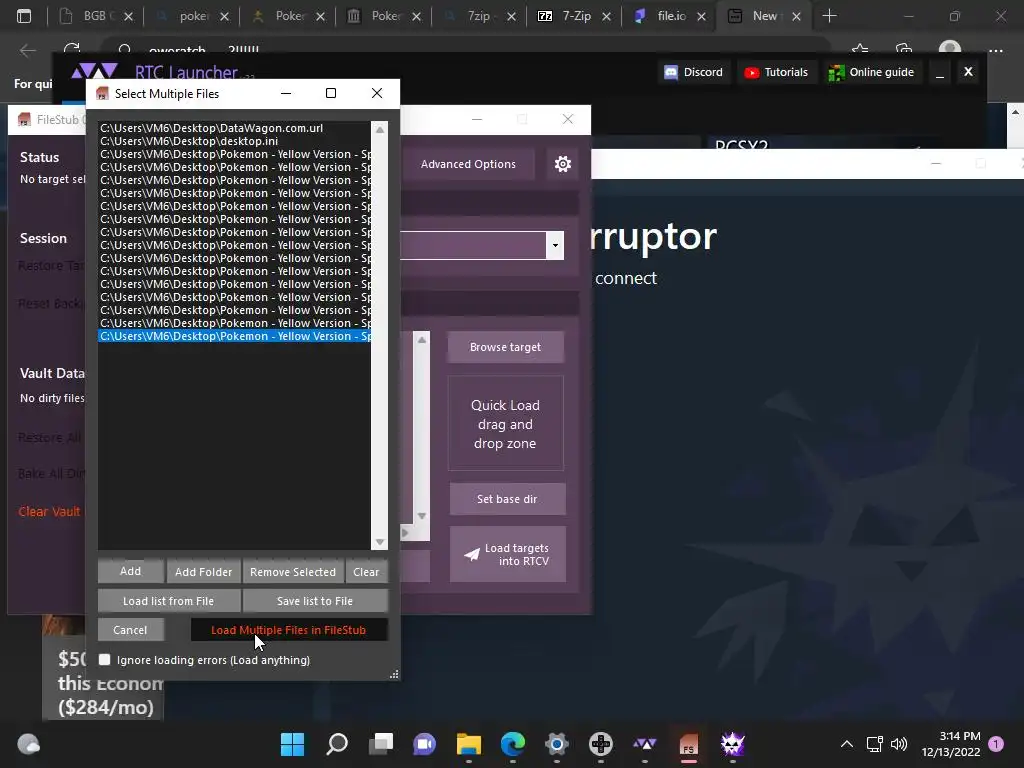
Task: Open weather widget on taskbar
Action: [28, 744]
